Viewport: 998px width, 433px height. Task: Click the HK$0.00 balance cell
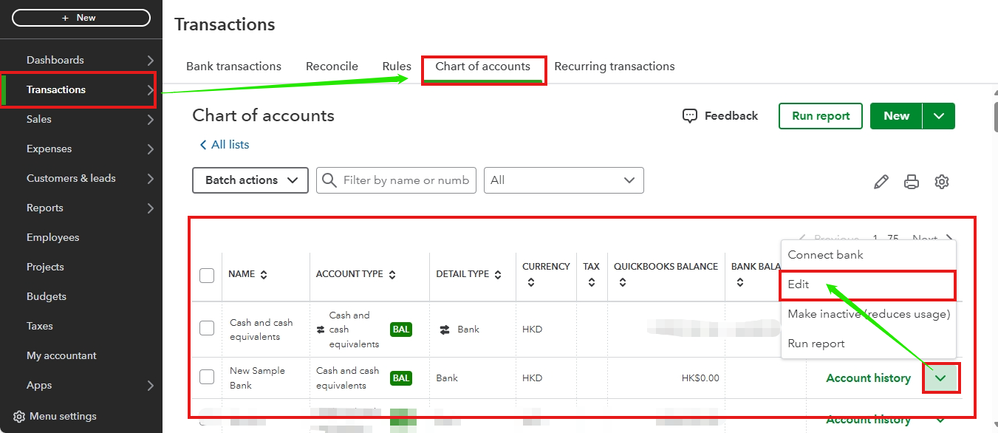click(x=700, y=378)
